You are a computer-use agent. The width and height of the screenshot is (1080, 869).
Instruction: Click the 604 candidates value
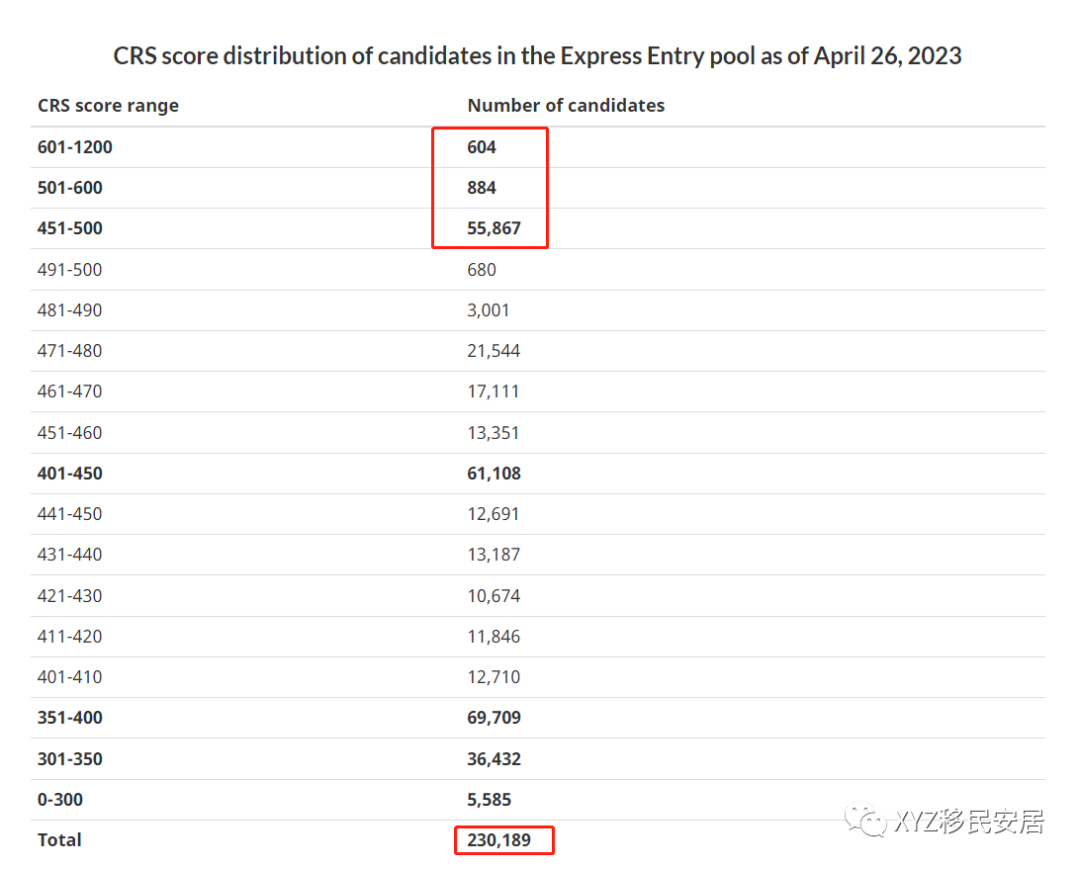[x=481, y=147]
